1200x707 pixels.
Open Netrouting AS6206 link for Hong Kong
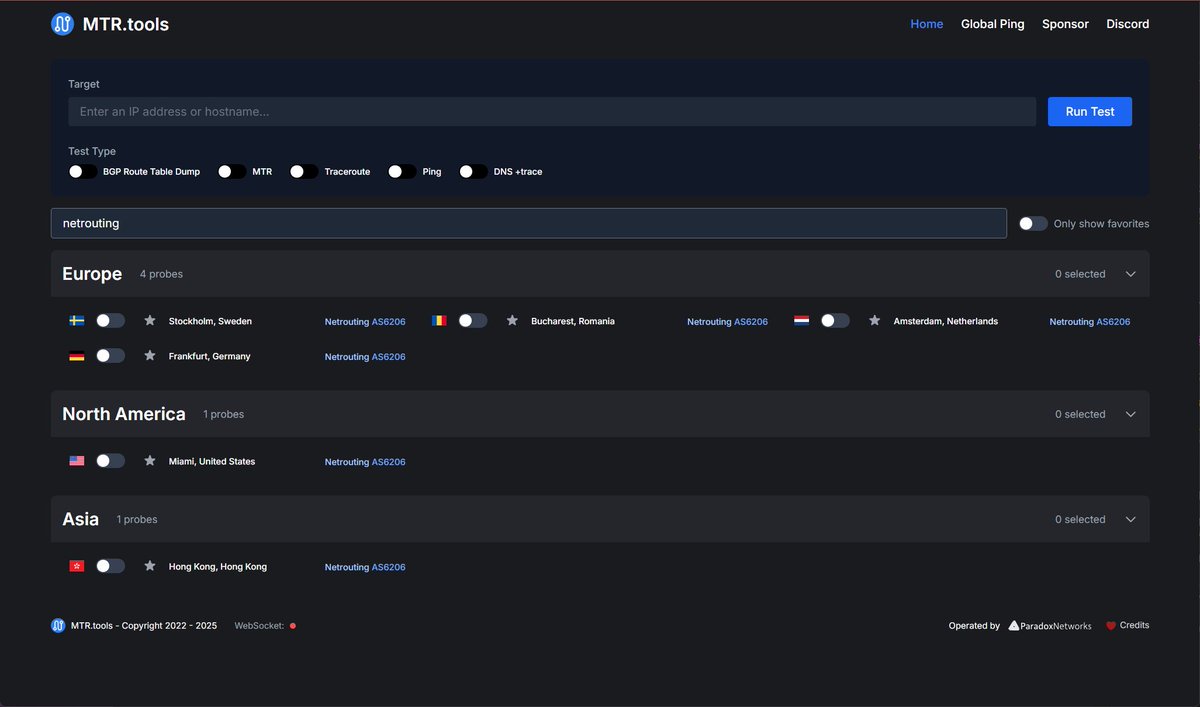coord(365,567)
